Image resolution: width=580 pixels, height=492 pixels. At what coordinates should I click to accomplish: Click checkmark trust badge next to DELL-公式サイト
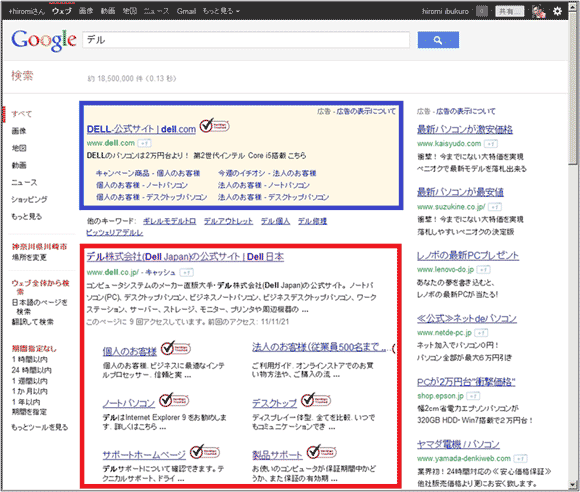click(215, 126)
